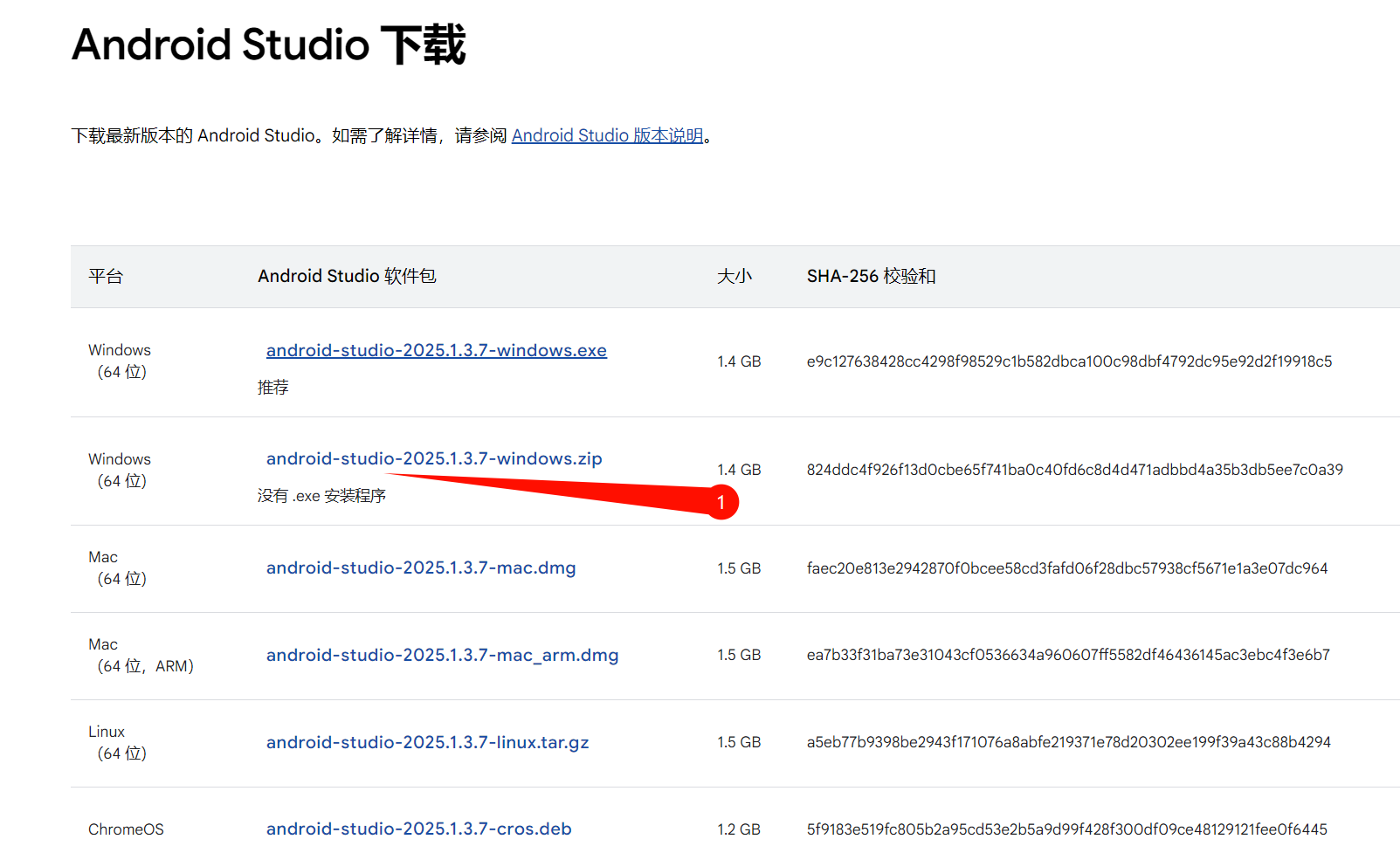The width and height of the screenshot is (1400, 853).
Task: Click the 1.4 GB size in the windows.zip row
Action: [x=739, y=470]
